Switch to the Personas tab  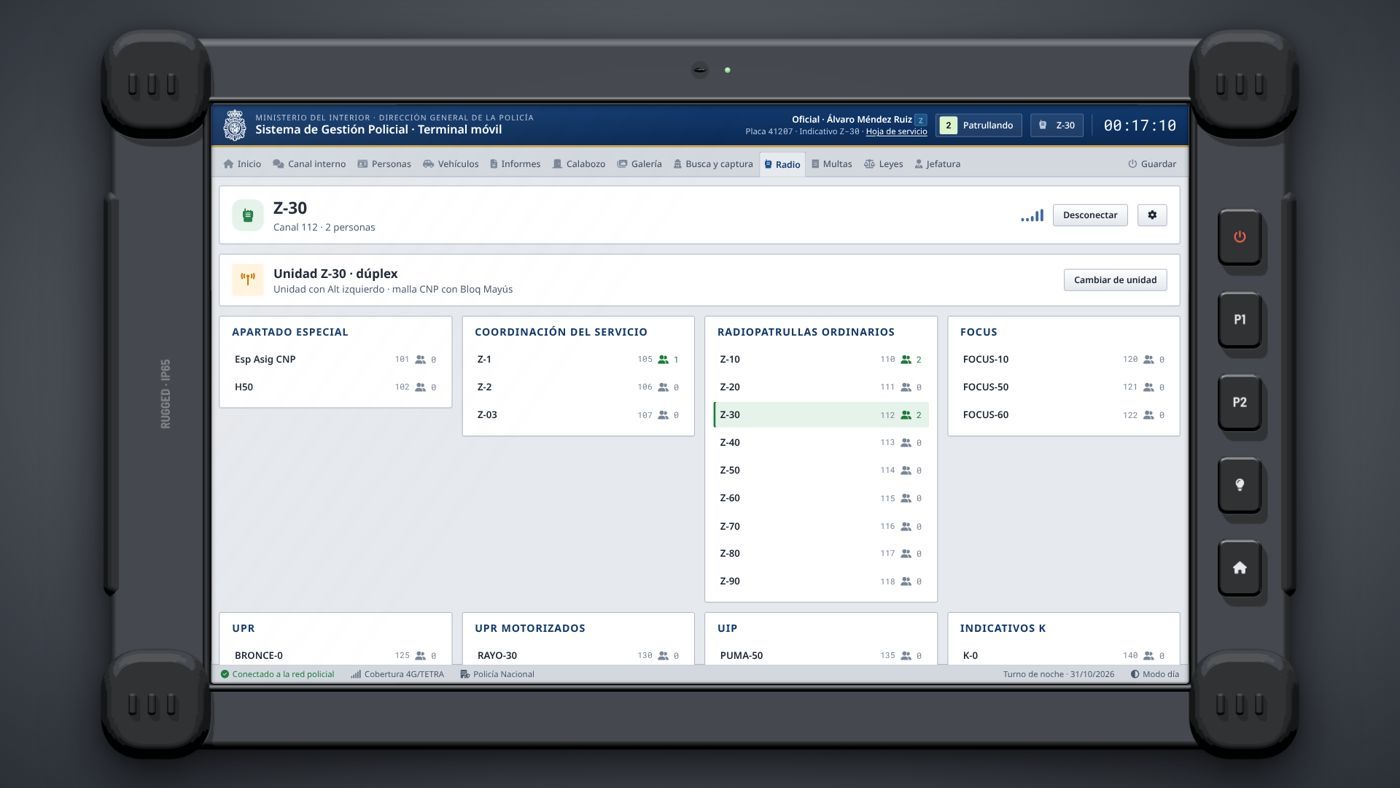coord(384,164)
